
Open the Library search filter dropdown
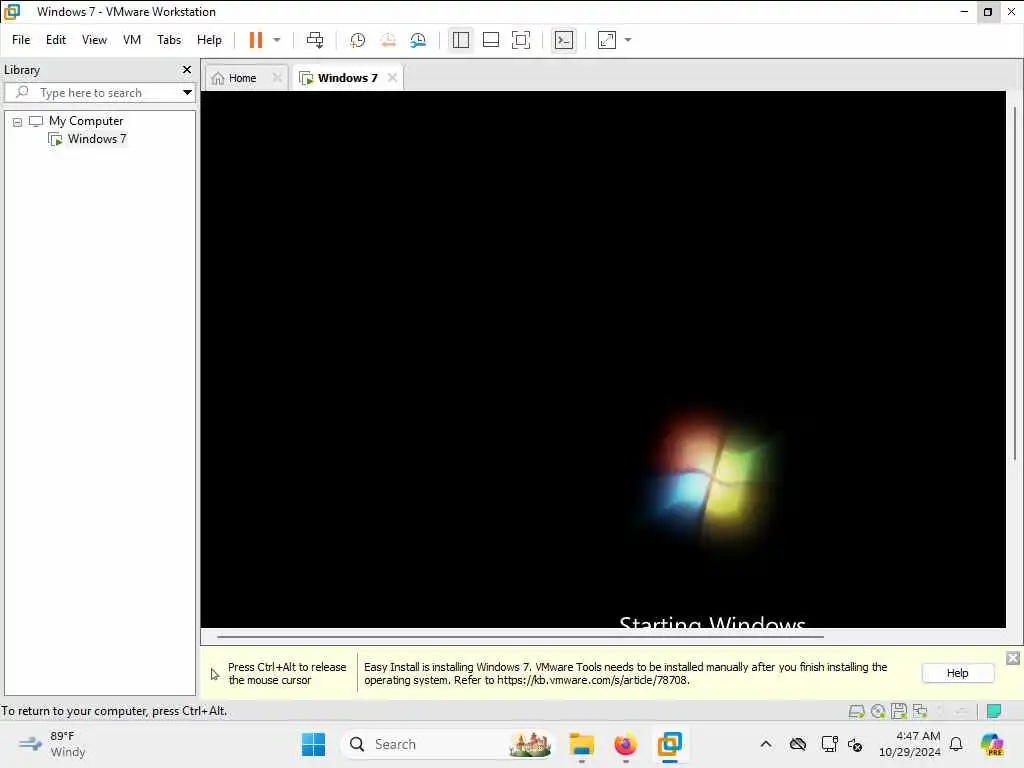pos(187,92)
